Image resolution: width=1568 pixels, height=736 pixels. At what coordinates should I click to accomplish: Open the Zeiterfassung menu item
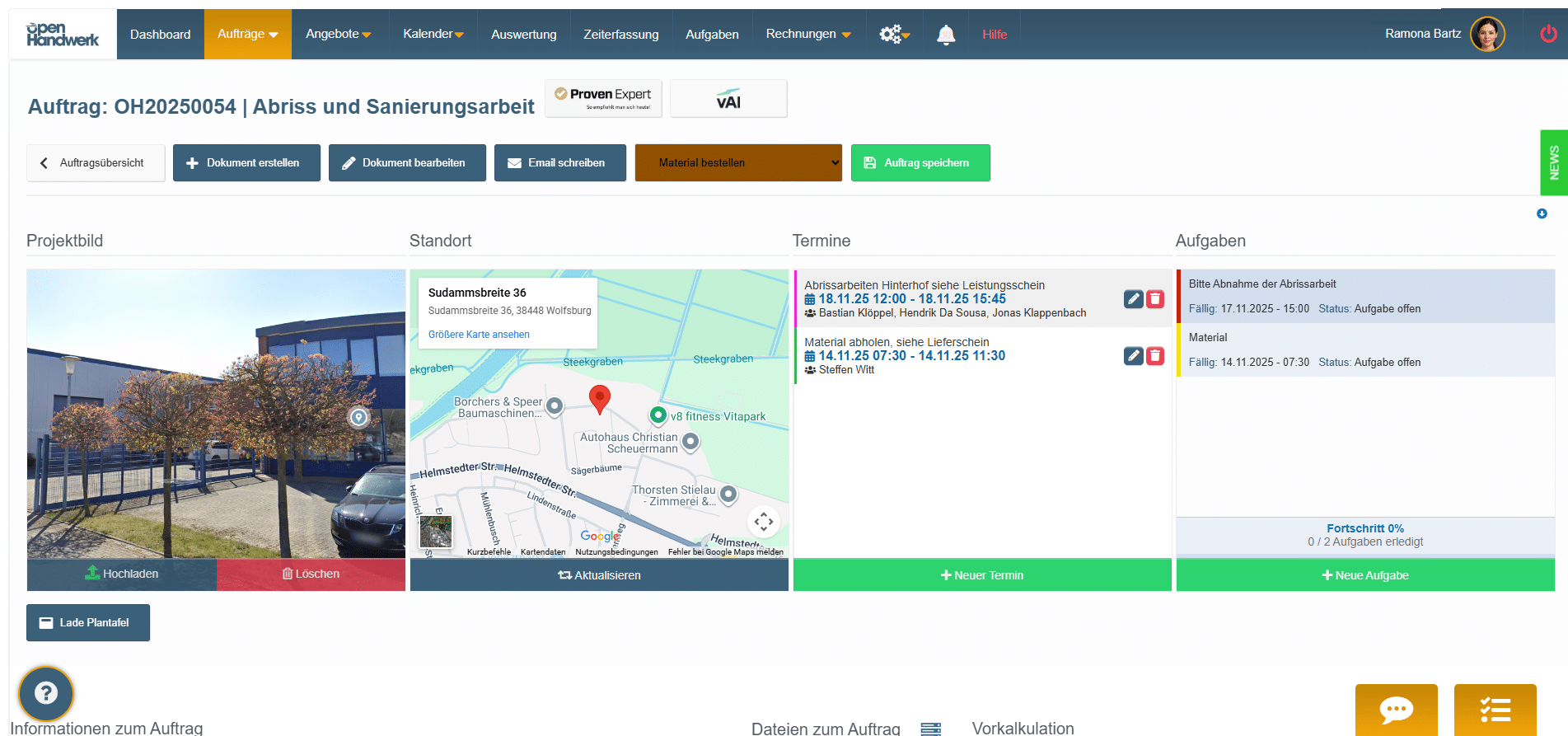point(620,35)
